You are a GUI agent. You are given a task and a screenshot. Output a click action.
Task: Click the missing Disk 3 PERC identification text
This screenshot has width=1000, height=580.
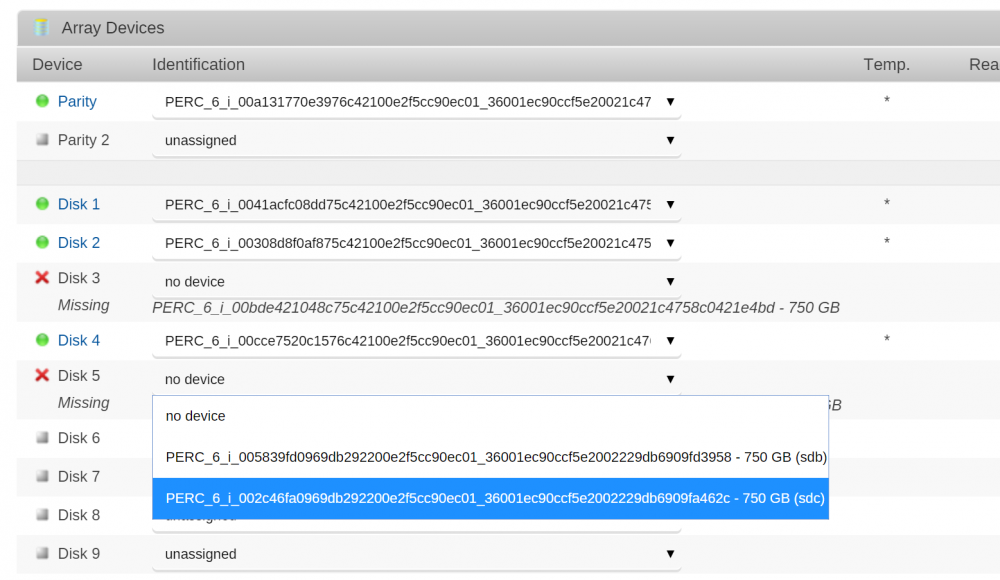[496, 308]
